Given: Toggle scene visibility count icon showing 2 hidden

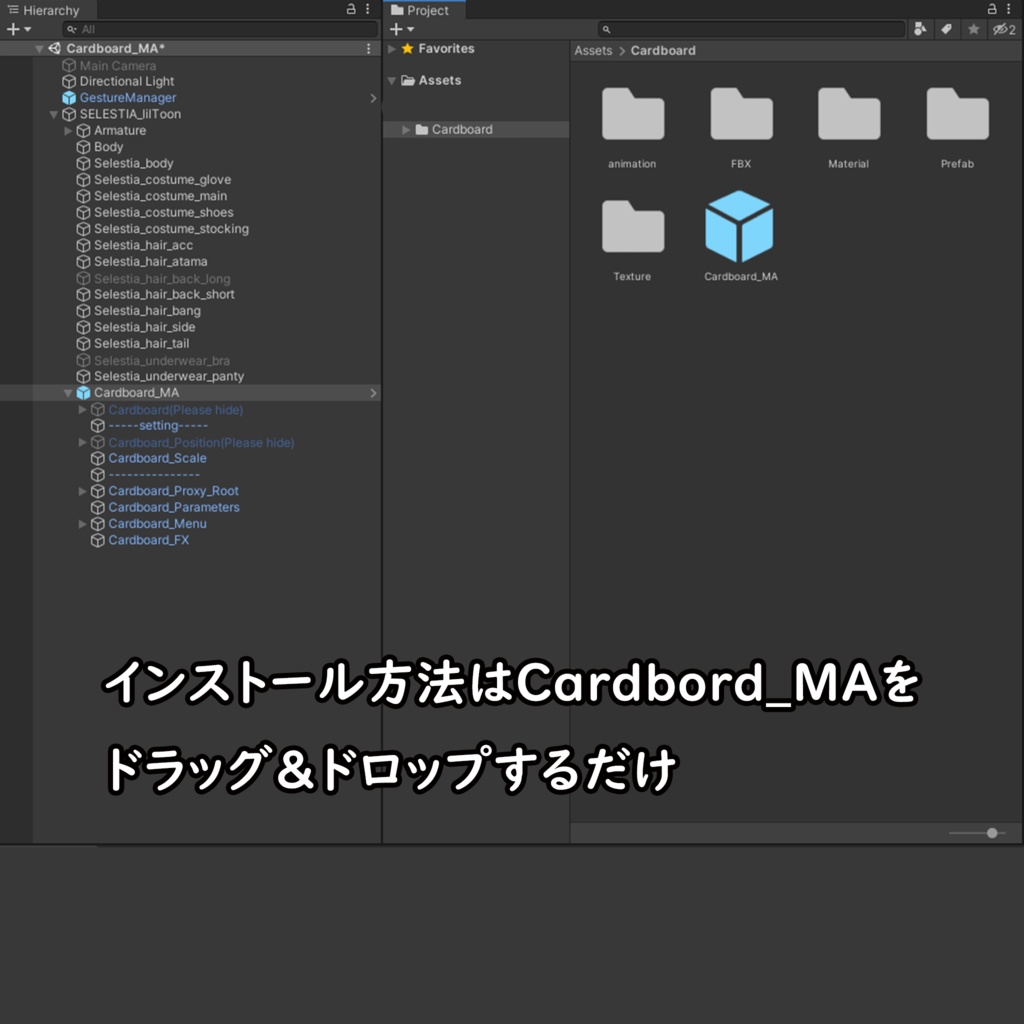Looking at the screenshot, I should click(1003, 29).
